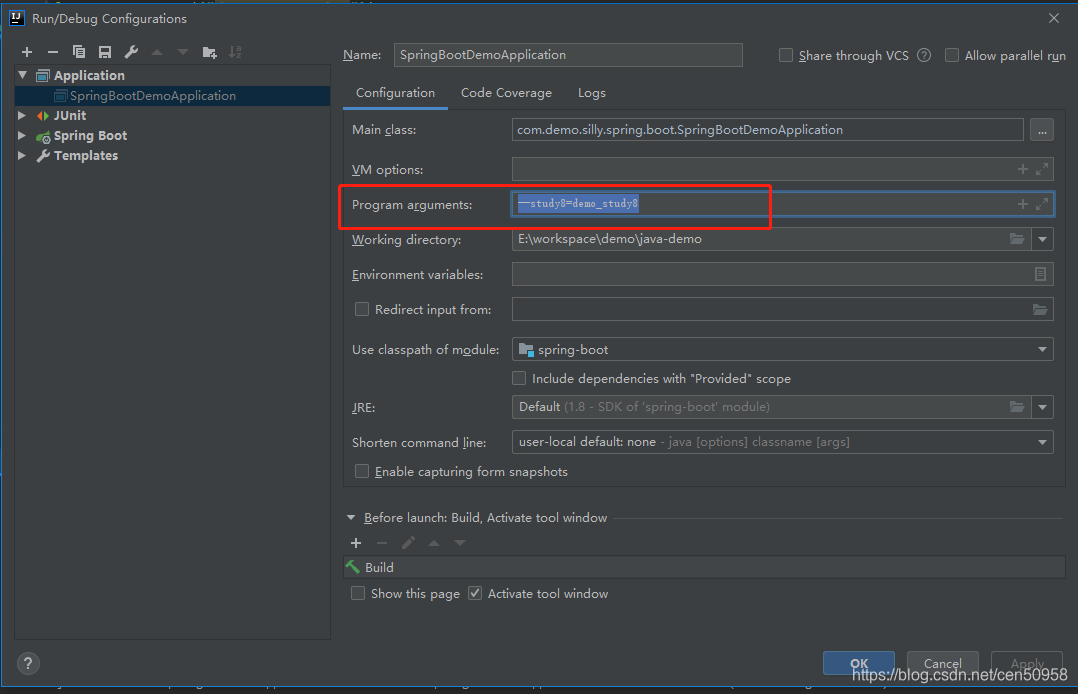Click the Main class input field
The height and width of the screenshot is (694, 1078).
tap(767, 130)
